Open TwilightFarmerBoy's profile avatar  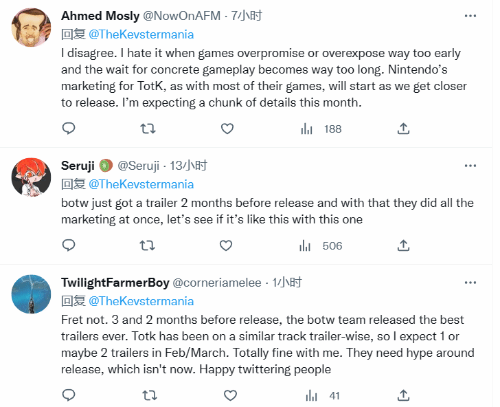pos(31,294)
